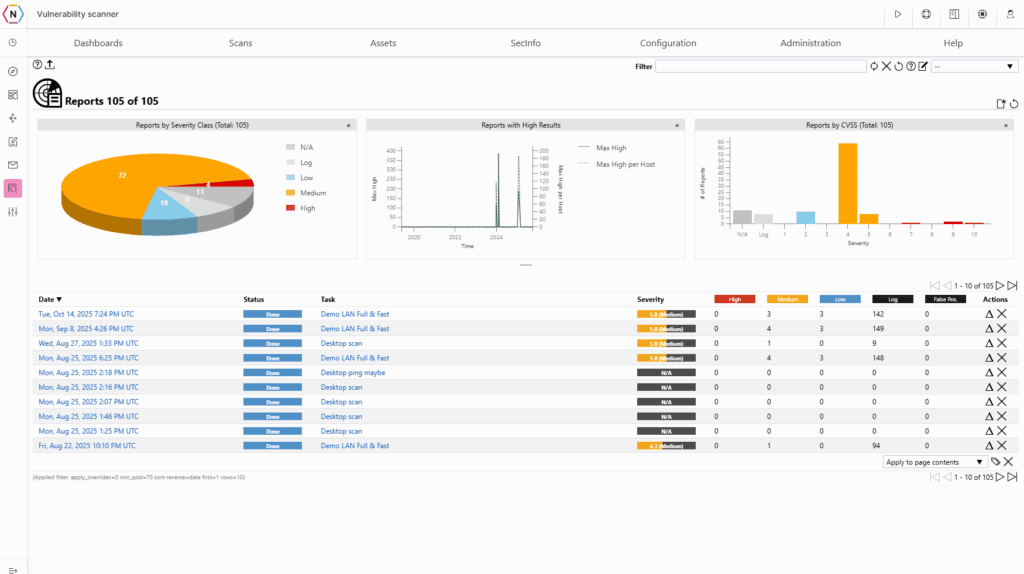Click the help icon below Dashboards
Screen dimensions: 1024x574
pos(38,65)
